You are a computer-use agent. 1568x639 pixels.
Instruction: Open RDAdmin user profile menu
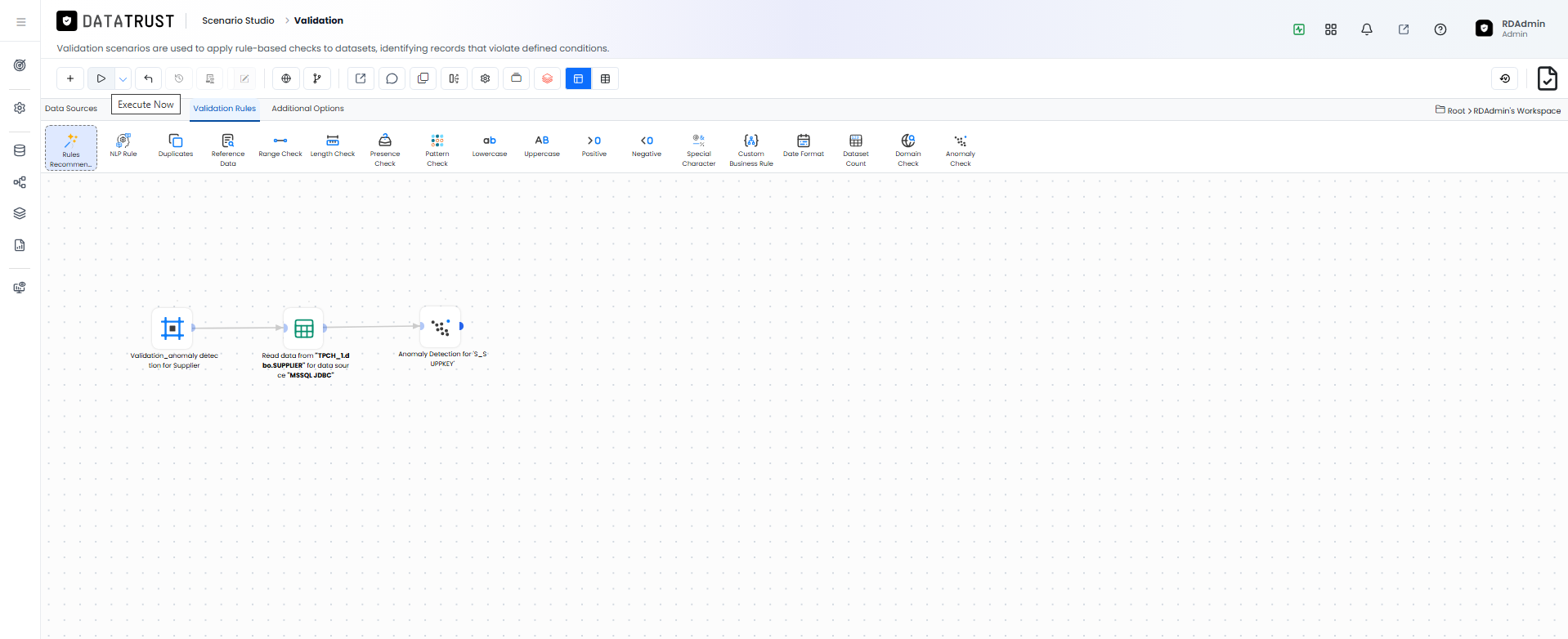click(1511, 29)
